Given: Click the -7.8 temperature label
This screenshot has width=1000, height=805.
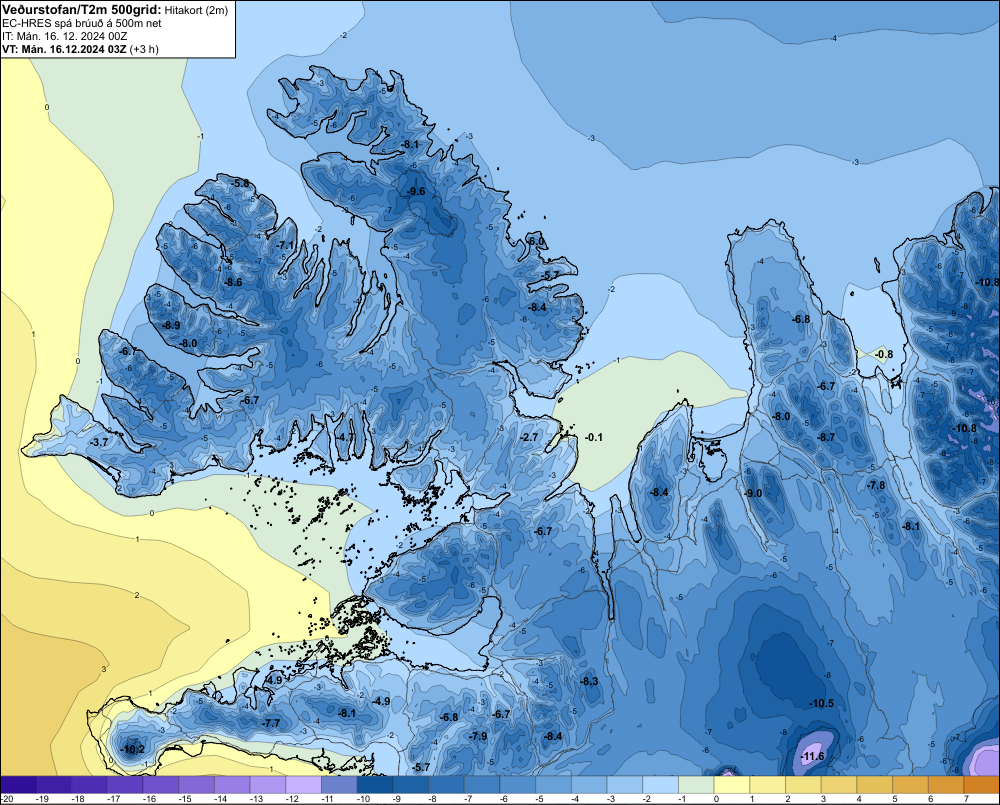Looking at the screenshot, I should click(876, 485).
